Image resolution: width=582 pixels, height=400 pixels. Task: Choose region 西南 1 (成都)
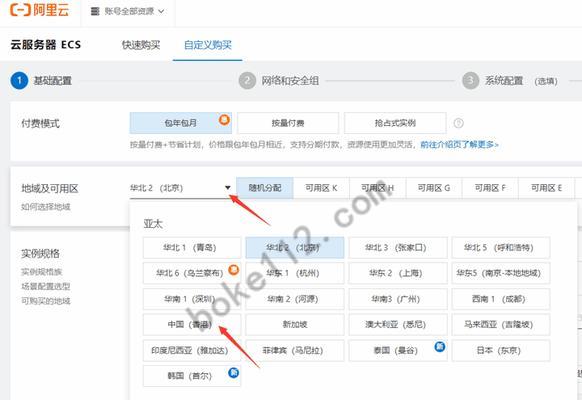point(501,299)
